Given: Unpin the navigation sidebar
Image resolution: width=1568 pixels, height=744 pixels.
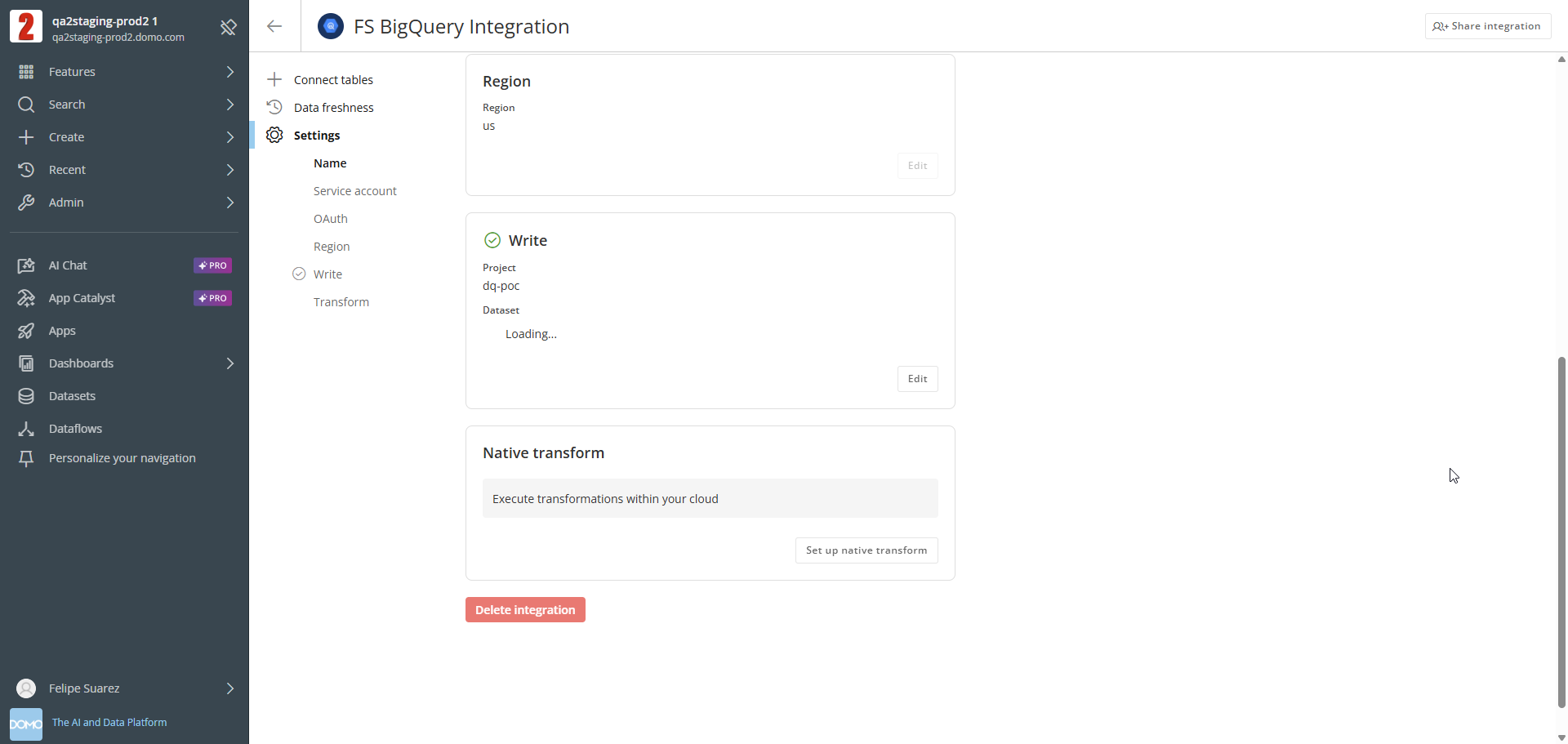Looking at the screenshot, I should click(229, 27).
